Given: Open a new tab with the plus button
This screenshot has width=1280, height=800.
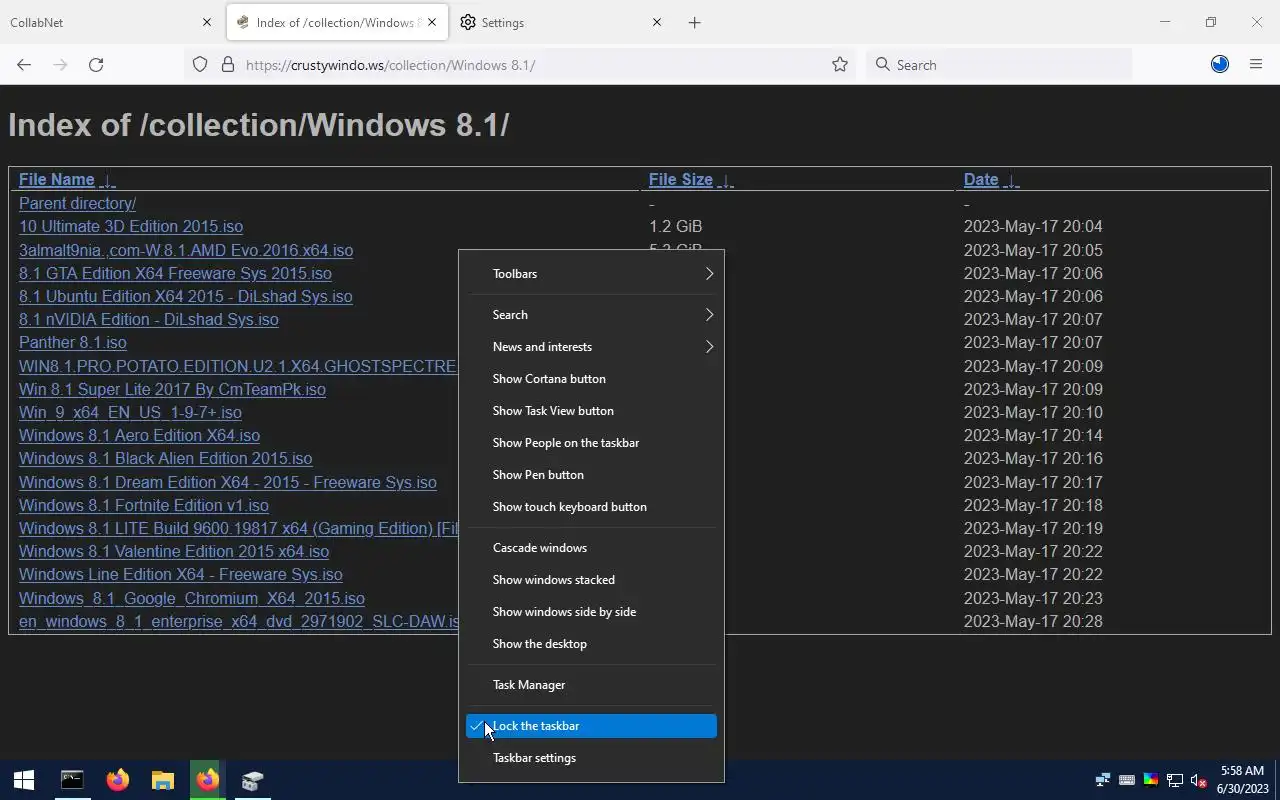Looking at the screenshot, I should 694,22.
